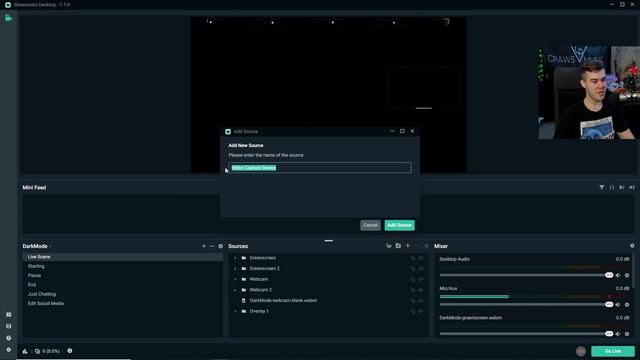The image size is (640, 360).
Task: Toggle visibility of Greenscreen 2 folder
Action: 421,269
